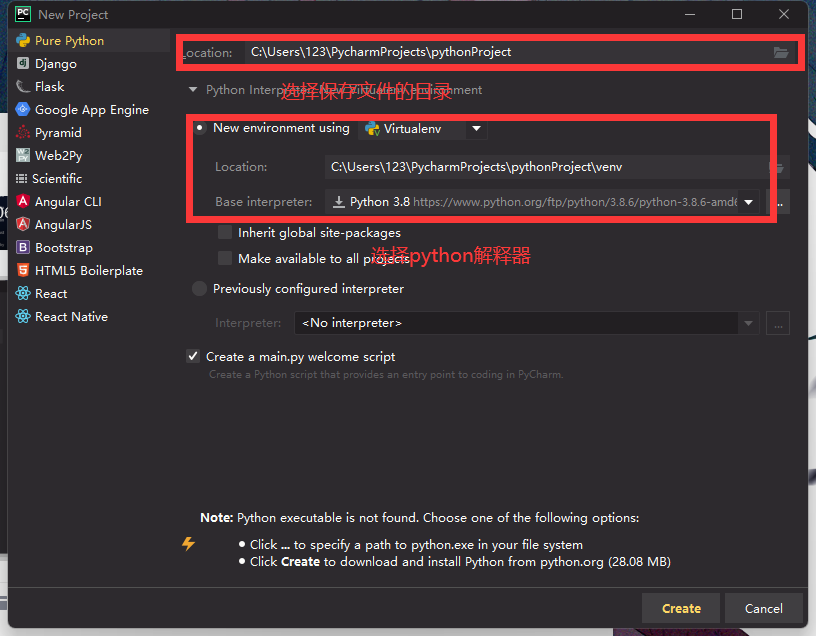Click ellipsis button next to Base interpreter
Image resolution: width=816 pixels, height=636 pixels.
point(779,202)
